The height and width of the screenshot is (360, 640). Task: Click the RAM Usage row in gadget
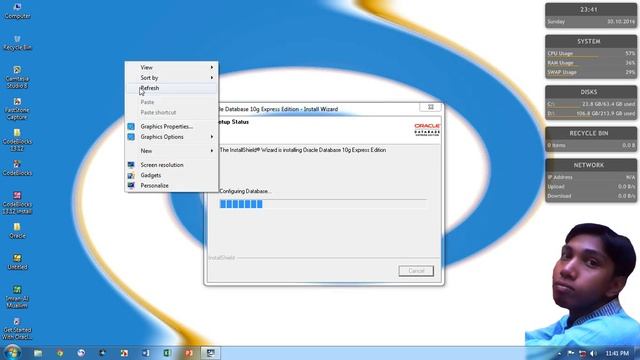(590, 63)
